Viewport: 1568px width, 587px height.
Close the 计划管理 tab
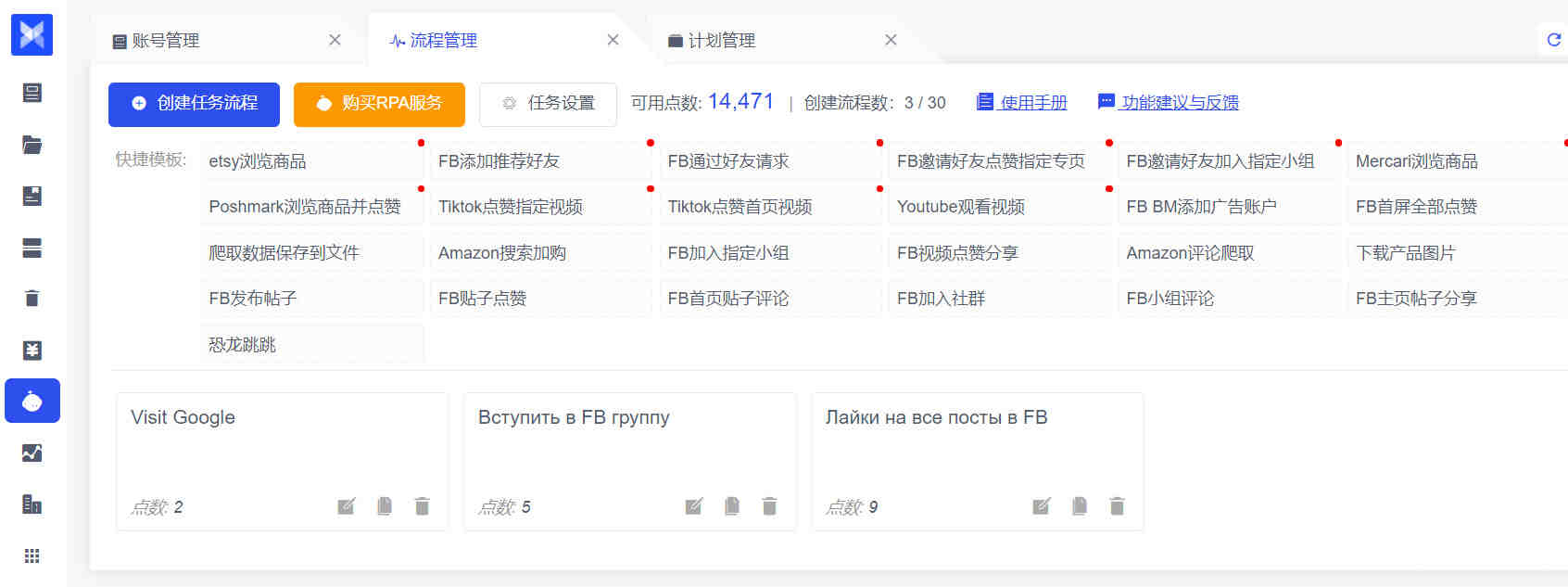[x=891, y=40]
